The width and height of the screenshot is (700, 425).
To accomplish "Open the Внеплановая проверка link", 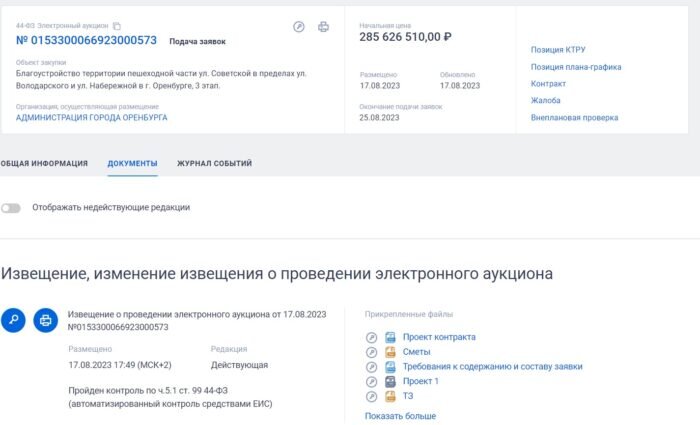I will [x=575, y=117].
